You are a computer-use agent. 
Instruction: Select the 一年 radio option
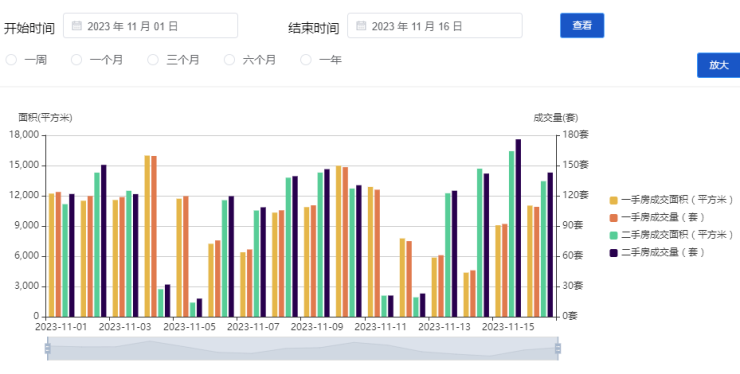tap(306, 60)
